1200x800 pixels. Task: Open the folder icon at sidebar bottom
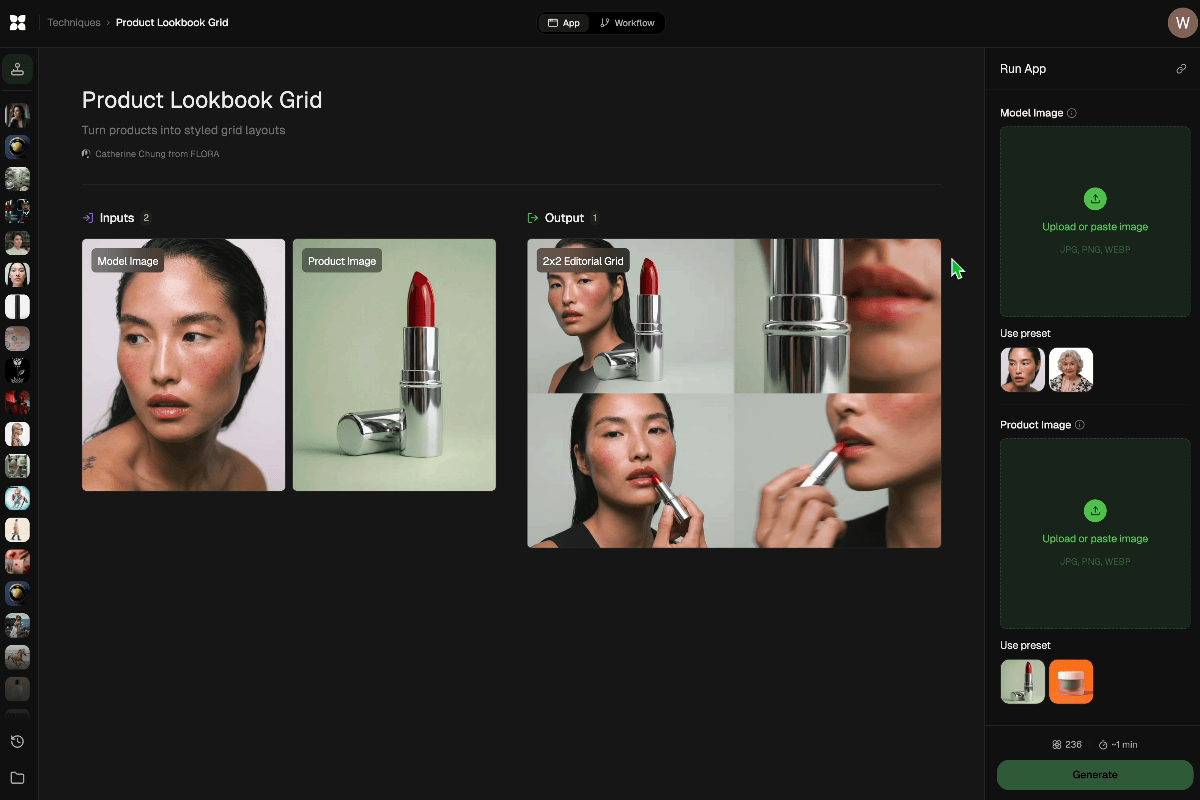[x=17, y=778]
